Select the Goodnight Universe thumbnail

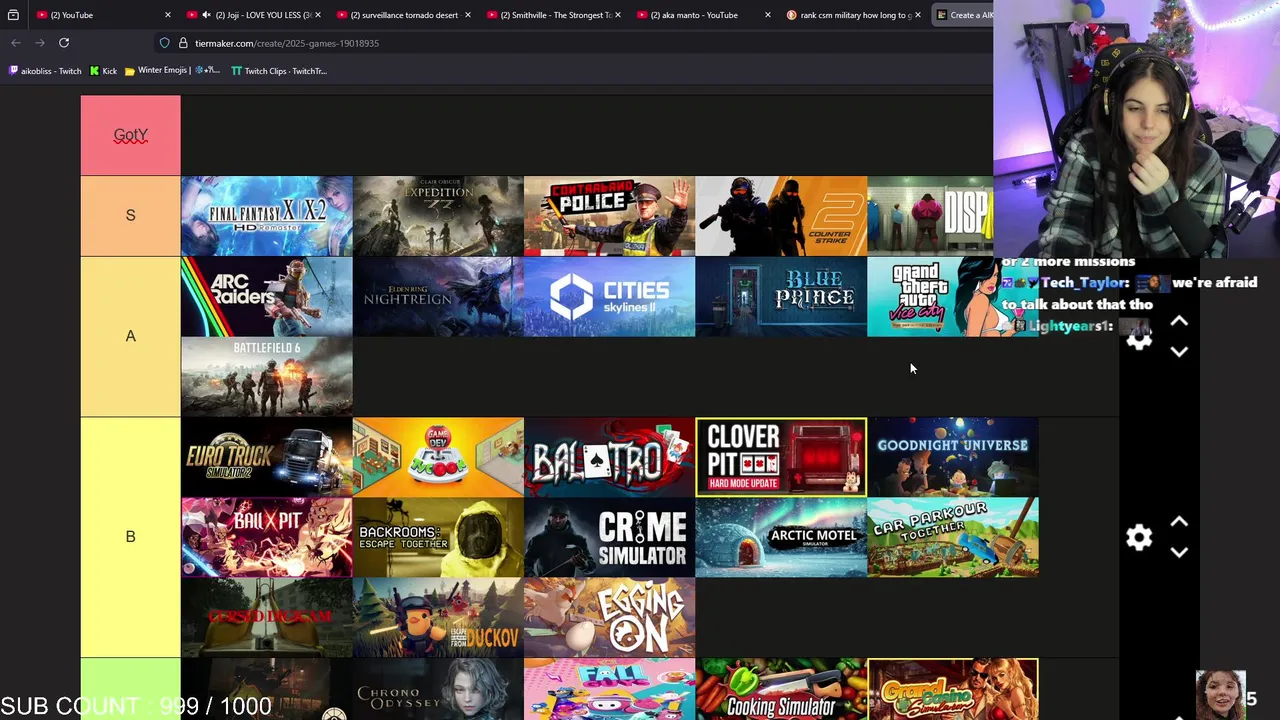[x=953, y=457]
